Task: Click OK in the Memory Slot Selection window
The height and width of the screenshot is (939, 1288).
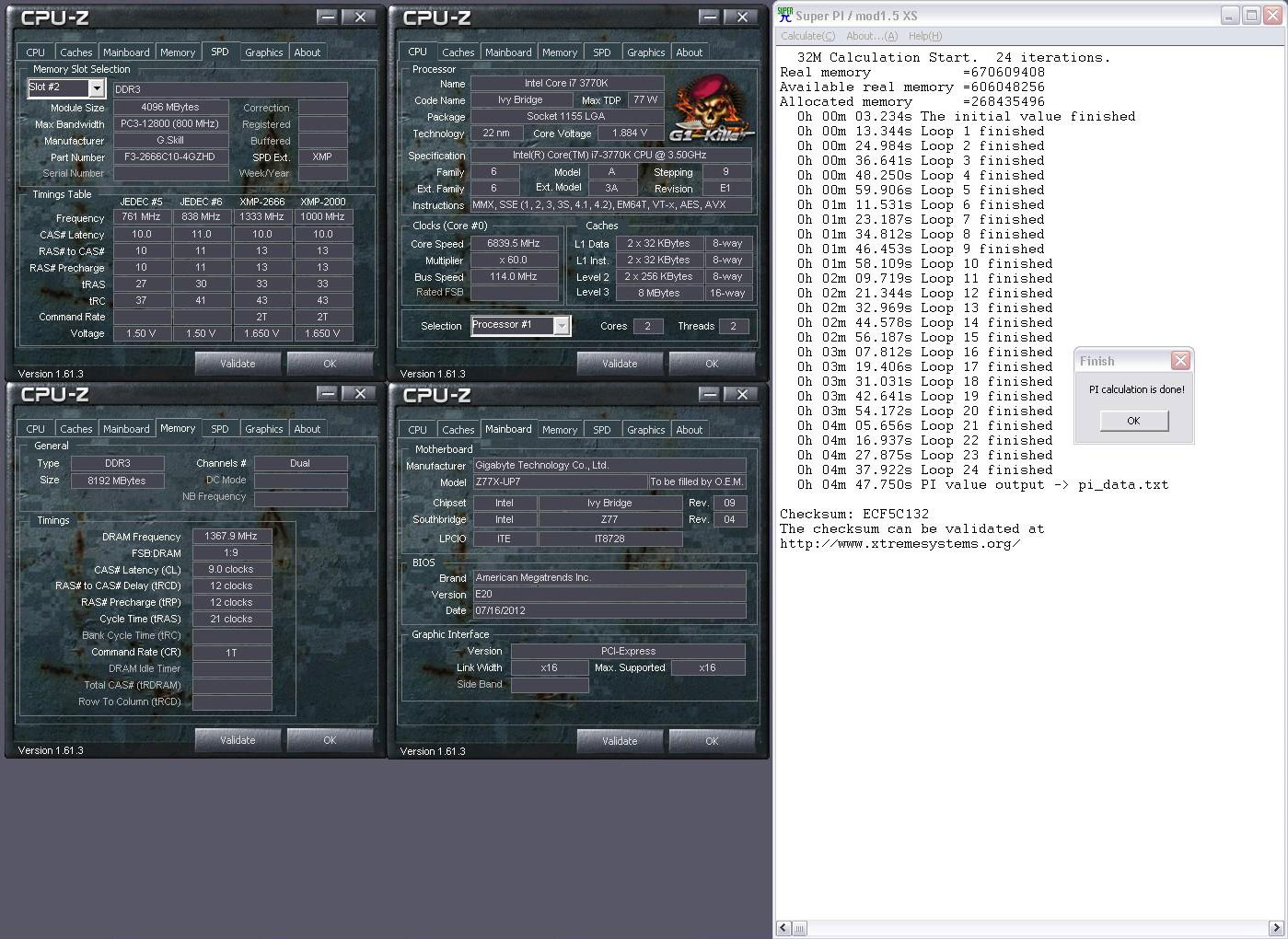Action: tap(330, 364)
